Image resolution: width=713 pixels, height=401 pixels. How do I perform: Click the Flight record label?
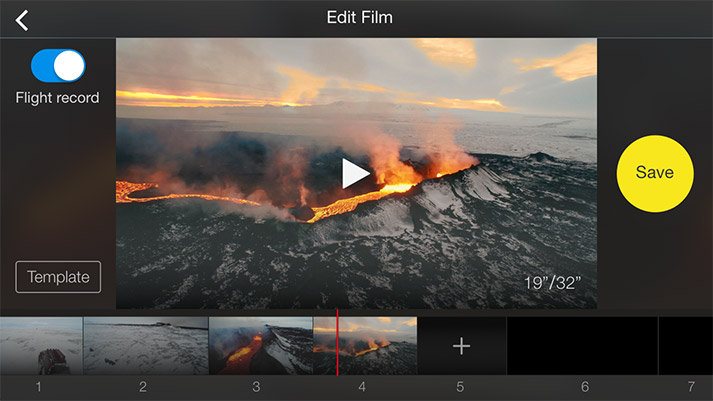(x=57, y=98)
